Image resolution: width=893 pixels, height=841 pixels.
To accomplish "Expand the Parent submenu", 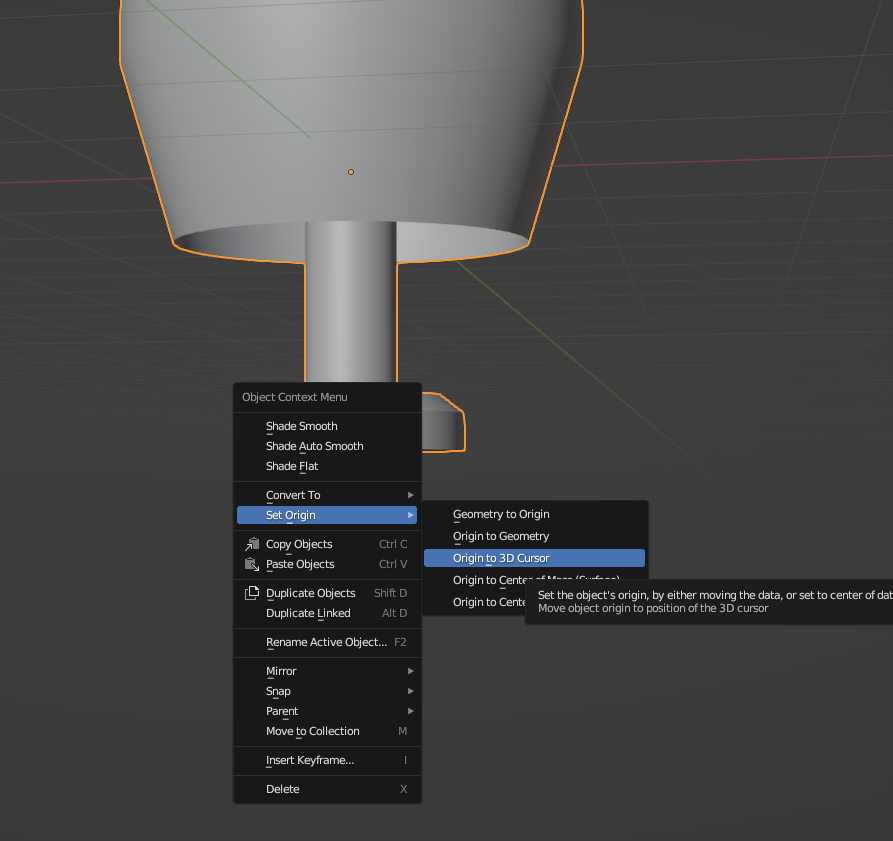I will click(327, 711).
